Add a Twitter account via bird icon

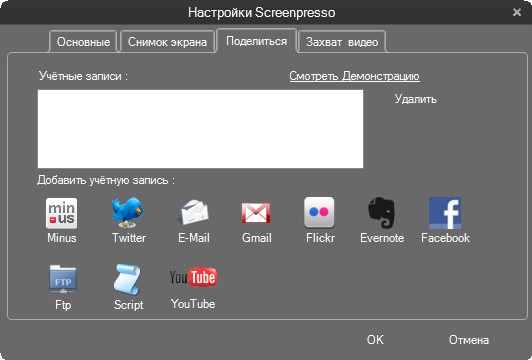(x=128, y=212)
